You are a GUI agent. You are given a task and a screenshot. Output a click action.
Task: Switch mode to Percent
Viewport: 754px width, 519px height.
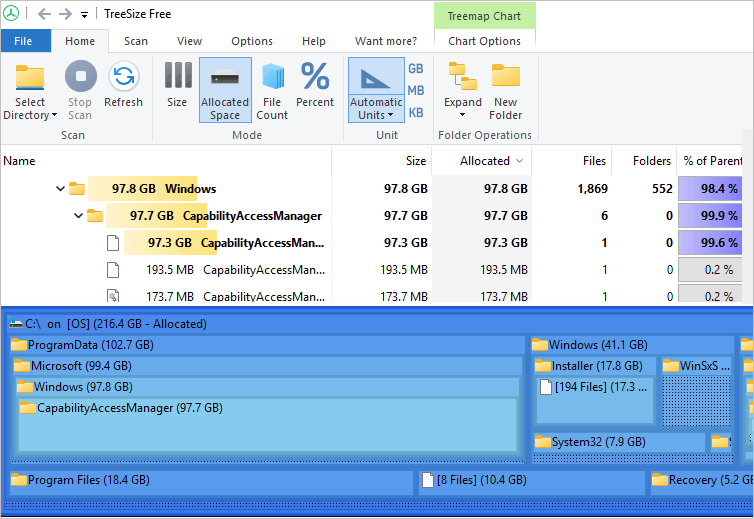(x=315, y=85)
